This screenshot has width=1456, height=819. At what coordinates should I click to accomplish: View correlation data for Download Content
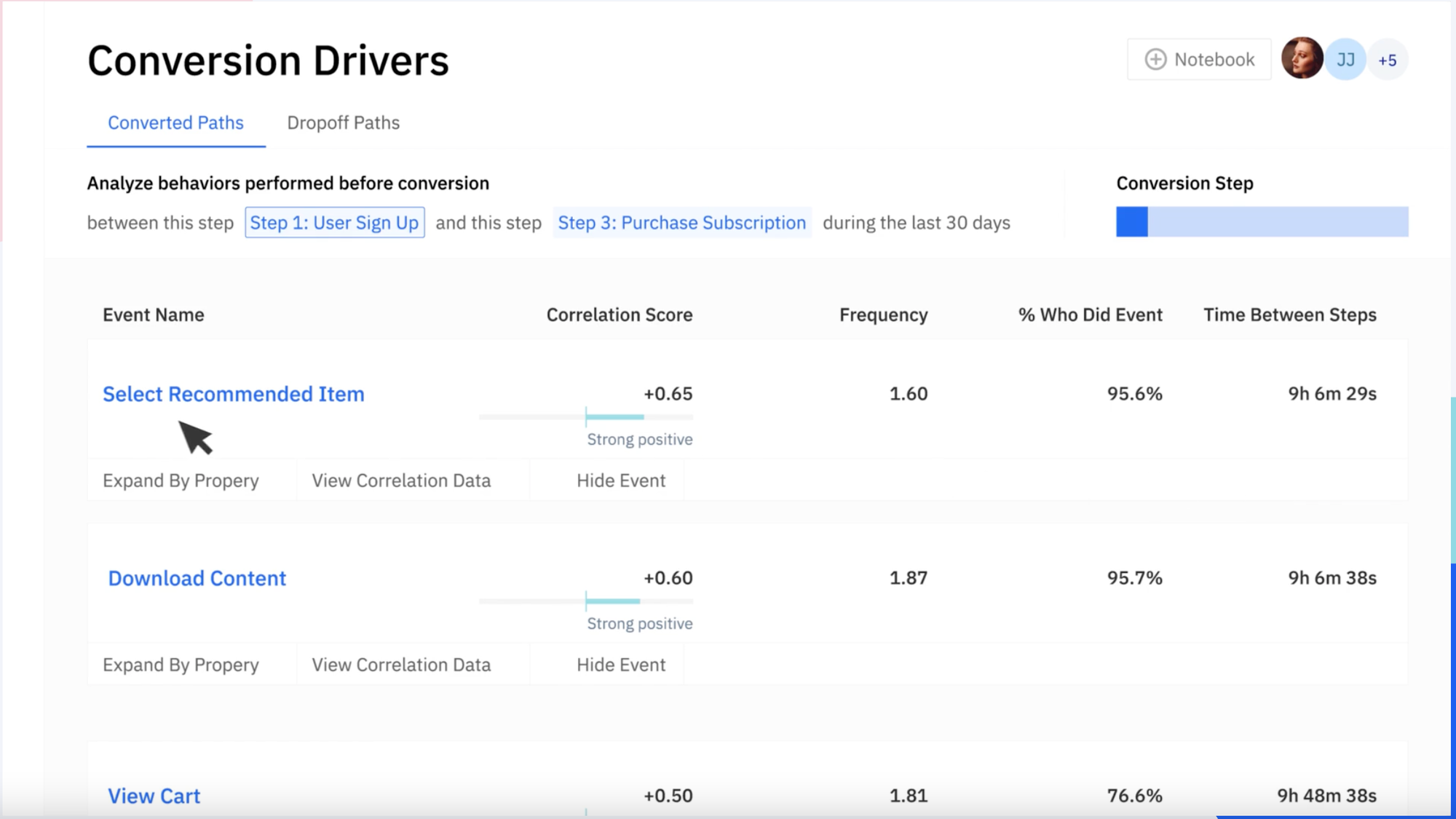[400, 664]
